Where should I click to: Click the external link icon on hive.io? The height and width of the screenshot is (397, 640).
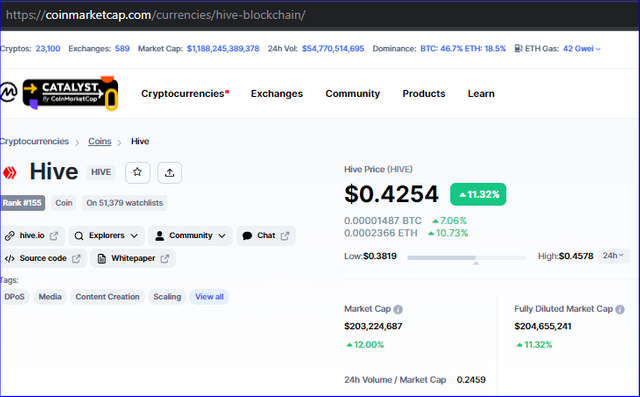point(54,236)
